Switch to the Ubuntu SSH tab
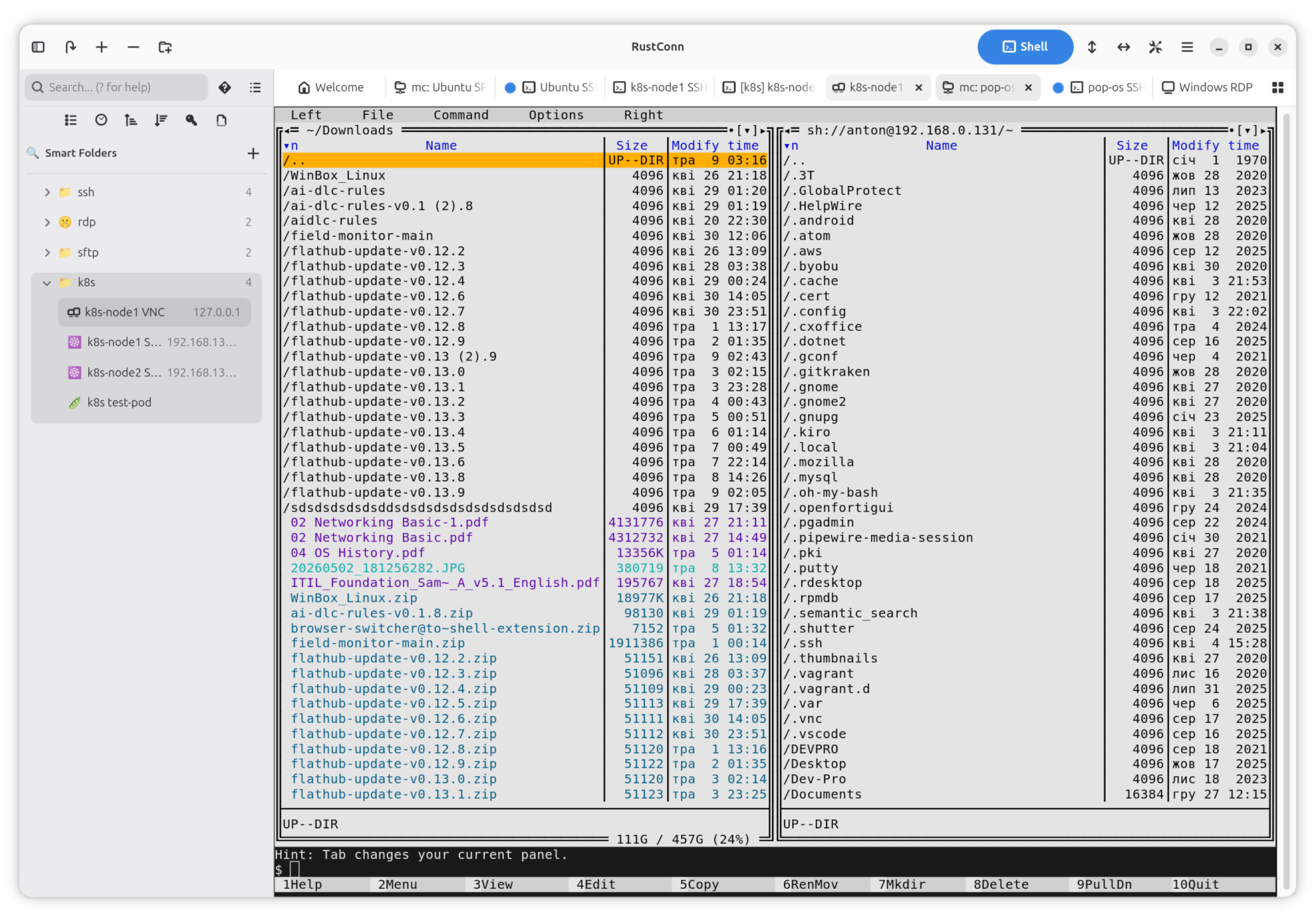 coord(550,87)
